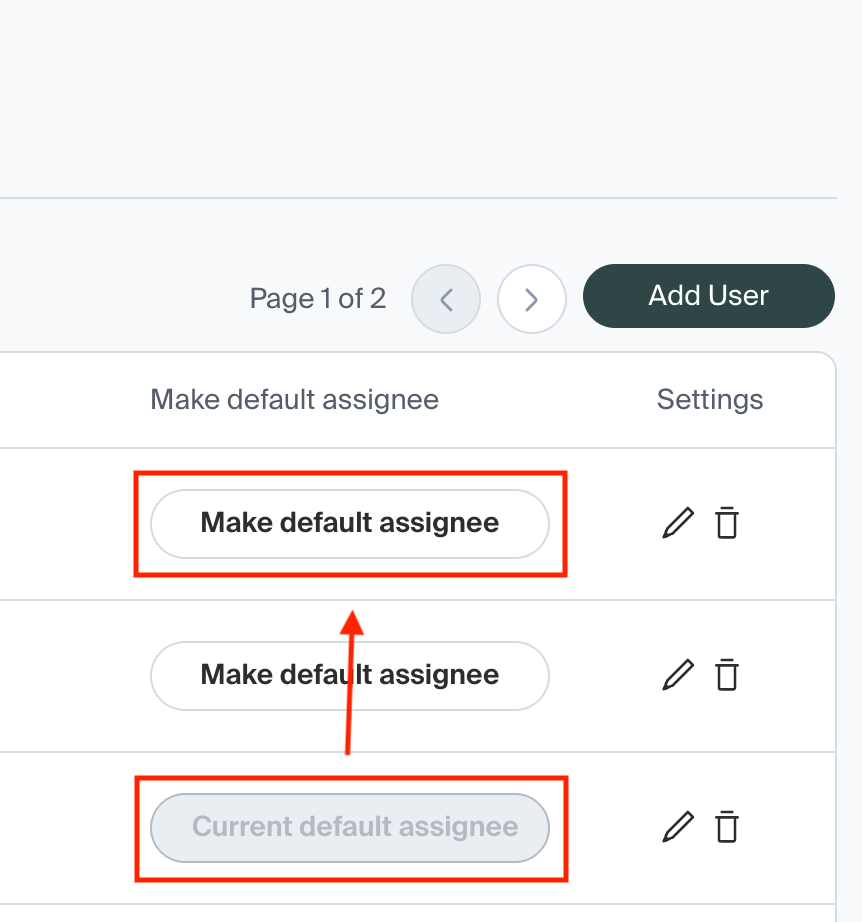Click the Page 1 of 2 label

(317, 298)
